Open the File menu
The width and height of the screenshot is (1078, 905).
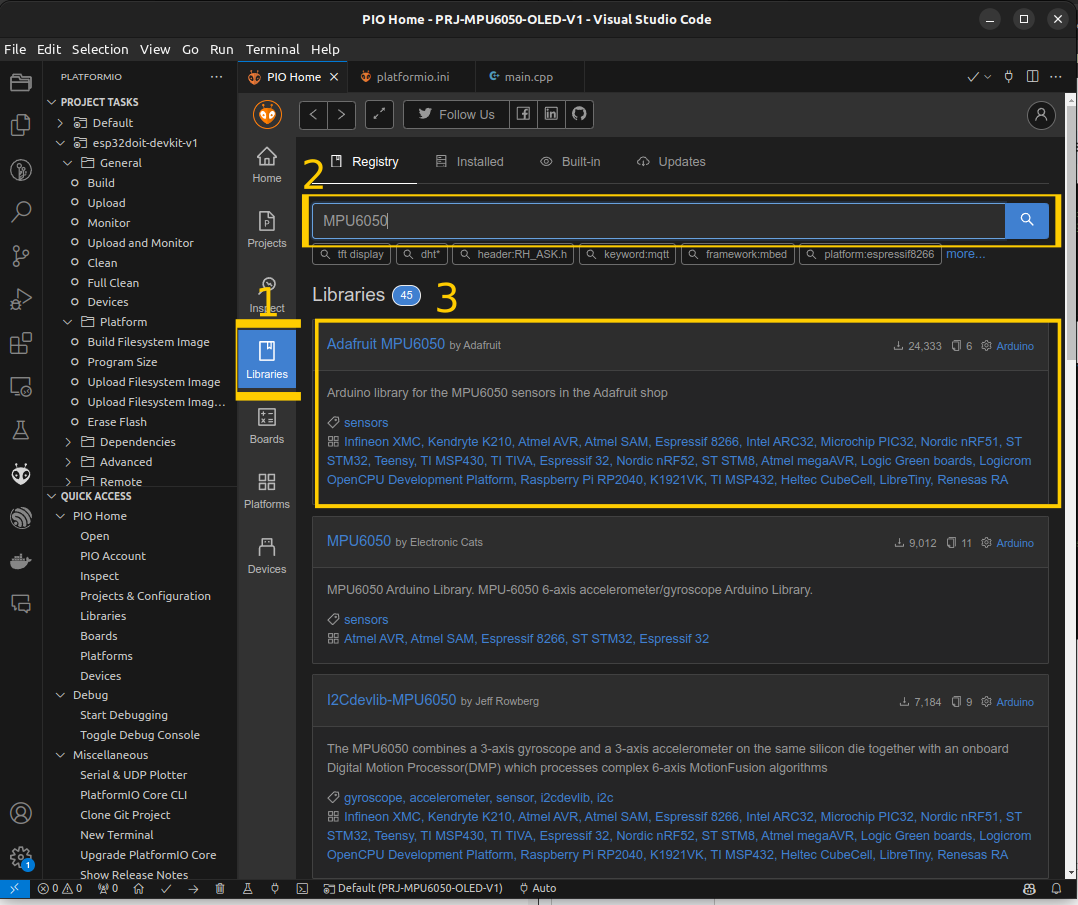pyautogui.click(x=15, y=50)
